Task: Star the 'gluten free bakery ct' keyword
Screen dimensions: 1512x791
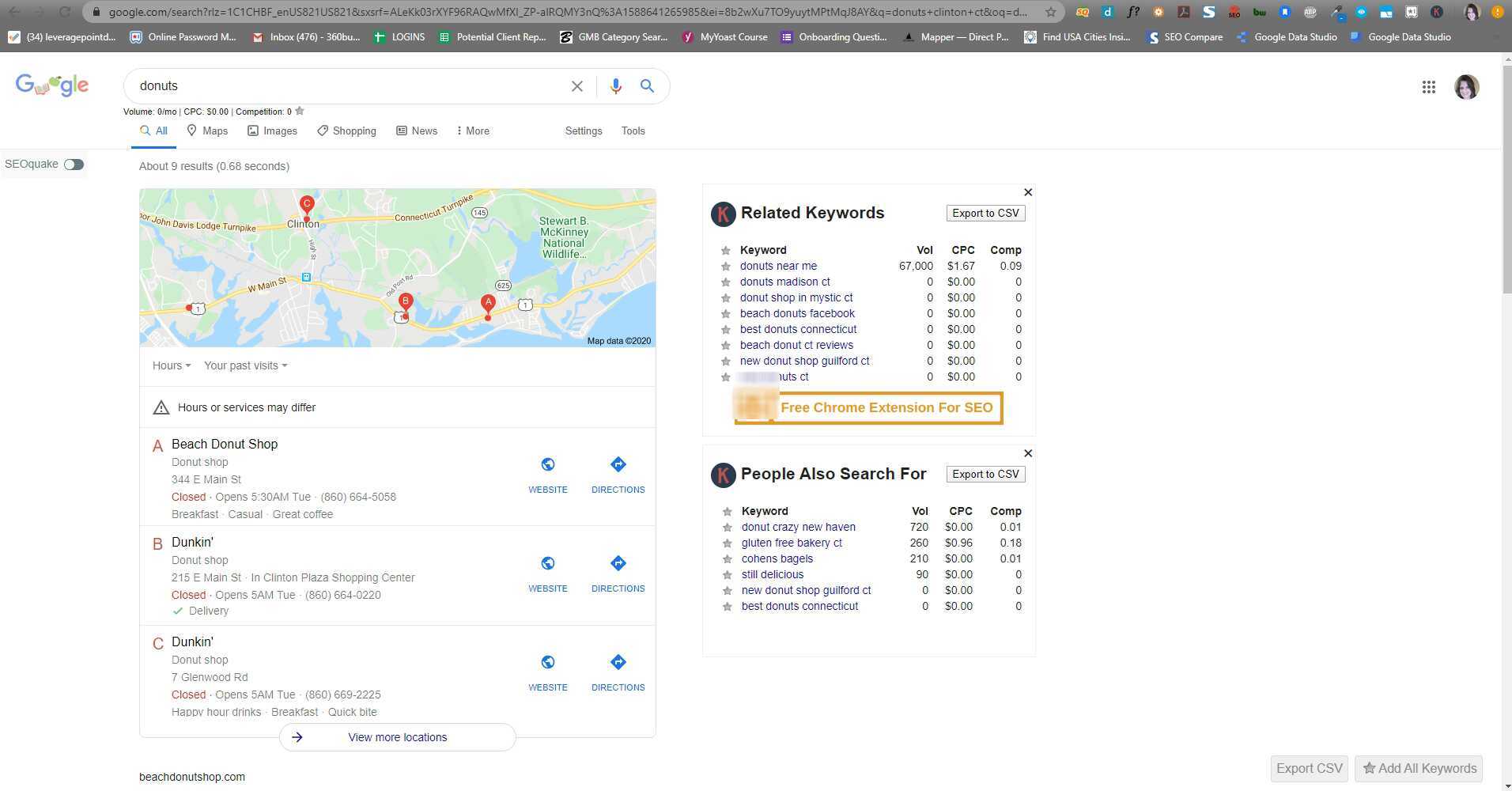Action: point(727,543)
